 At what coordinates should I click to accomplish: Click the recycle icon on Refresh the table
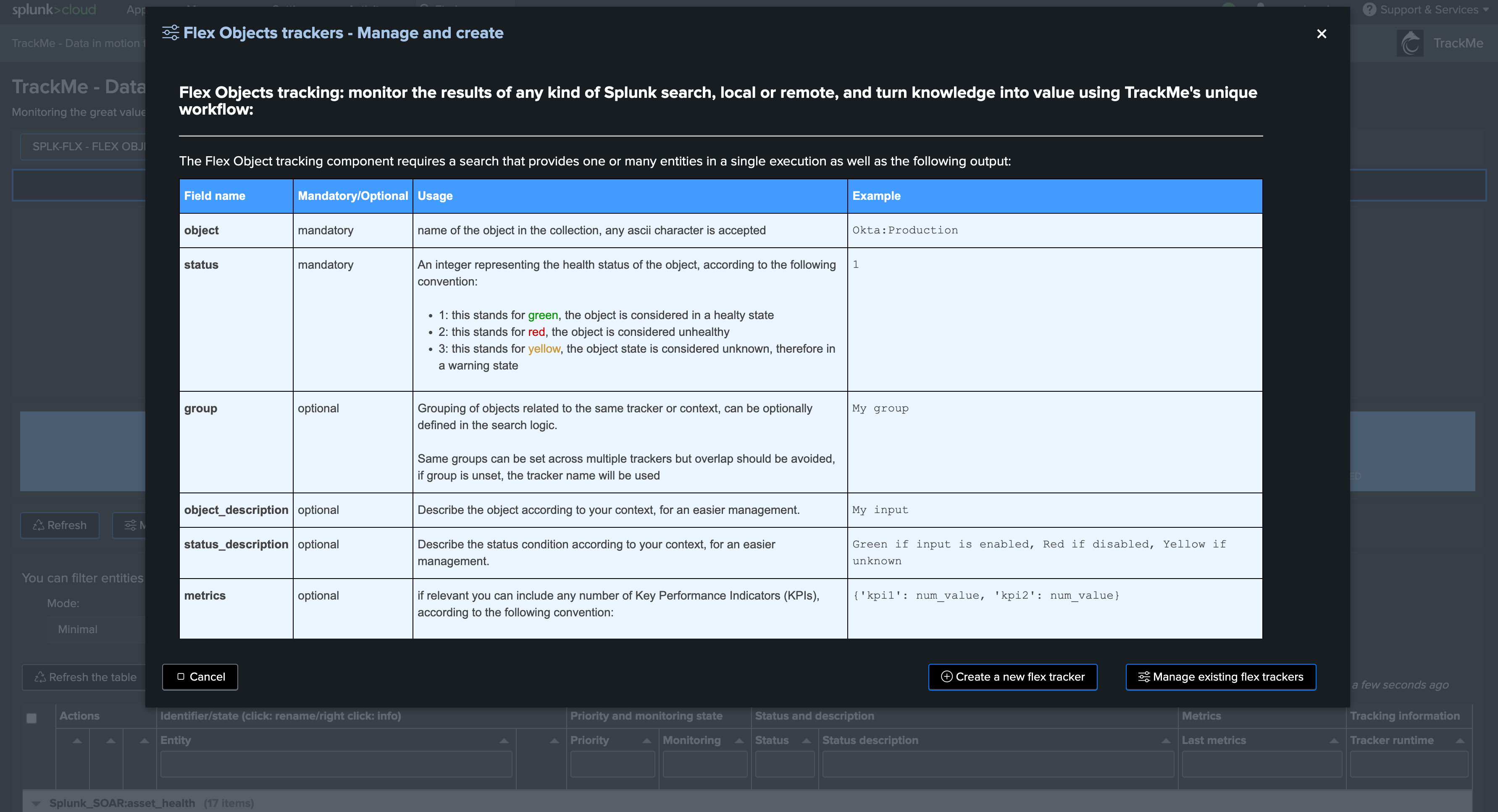coord(40,677)
